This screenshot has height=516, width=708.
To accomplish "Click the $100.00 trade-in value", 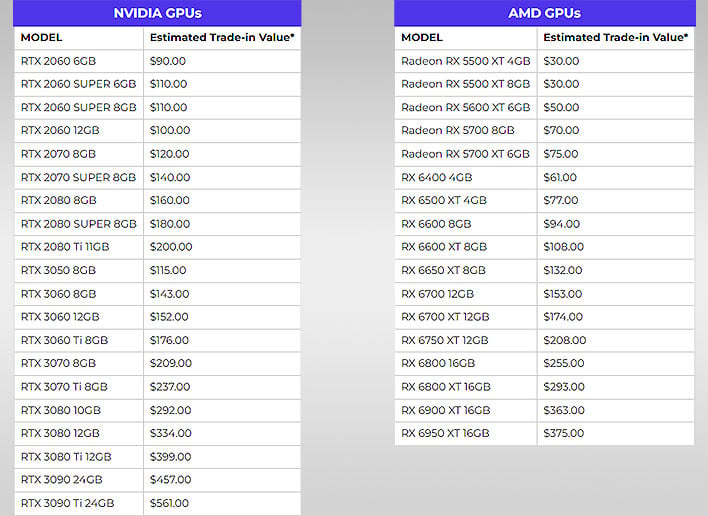I will coord(170,130).
